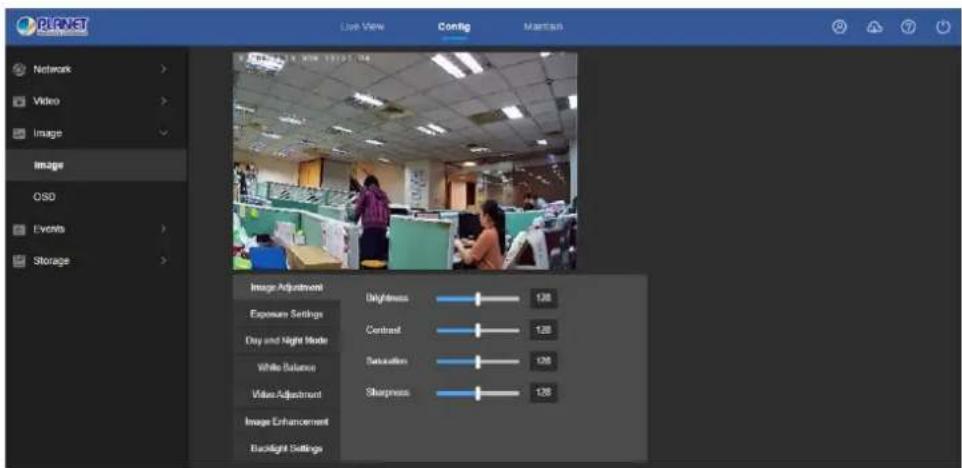Viewport: 962px width, 468px height.
Task: Open White Balance tab
Action: (x=287, y=367)
